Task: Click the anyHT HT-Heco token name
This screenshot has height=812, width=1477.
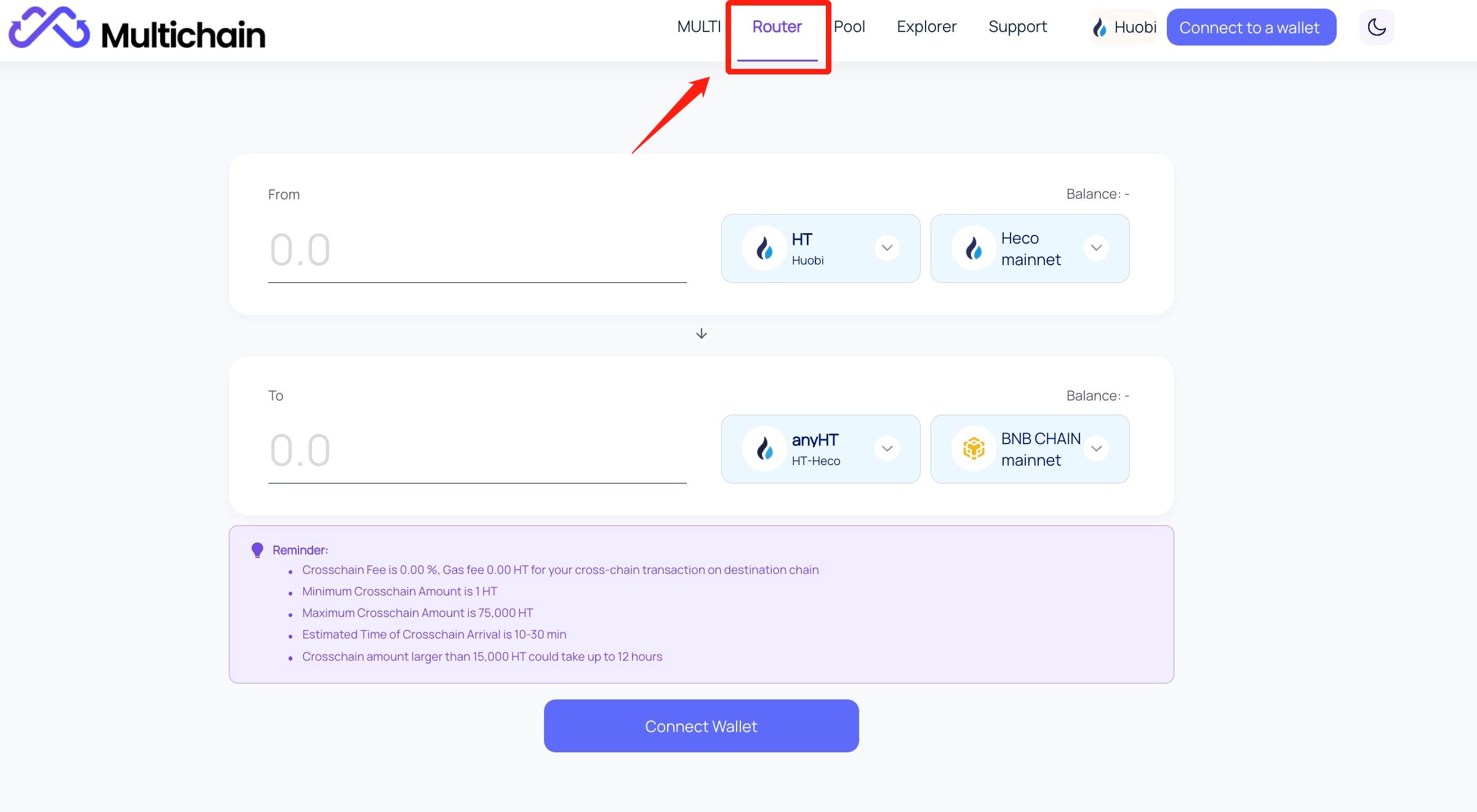Action: coord(816,449)
